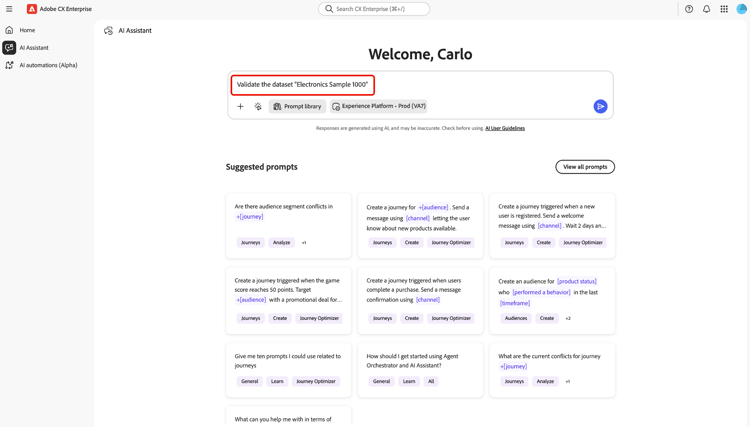Click the AI Assistant sidebar icon
This screenshot has height=427, width=750.
9,47
